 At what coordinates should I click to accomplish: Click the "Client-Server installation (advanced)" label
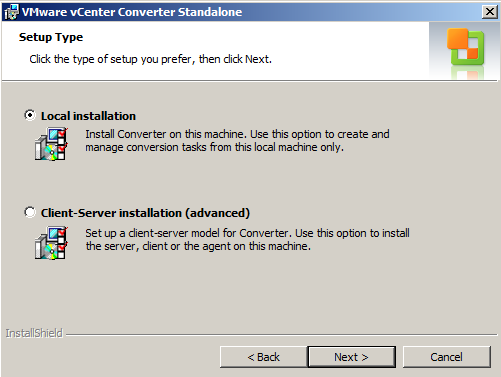(145, 213)
